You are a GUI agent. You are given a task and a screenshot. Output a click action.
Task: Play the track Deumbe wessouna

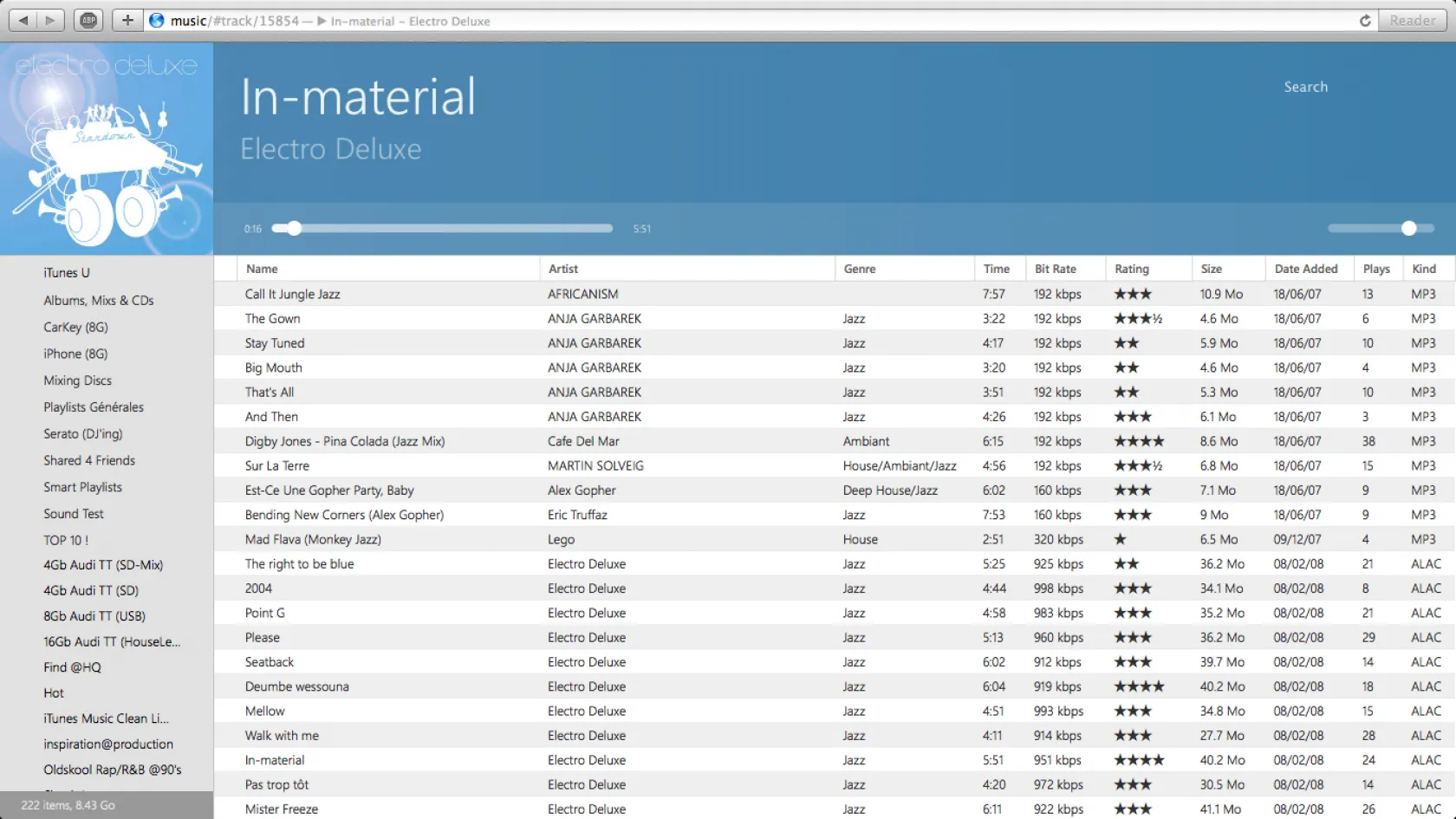click(x=296, y=686)
